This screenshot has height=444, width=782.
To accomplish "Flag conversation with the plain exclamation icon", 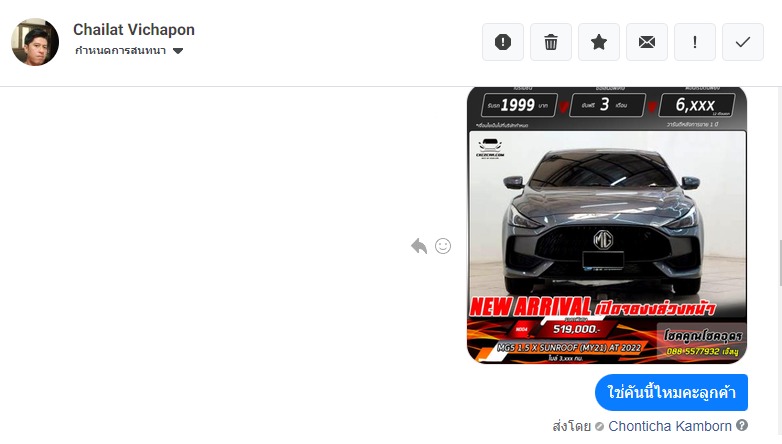I will pos(695,42).
